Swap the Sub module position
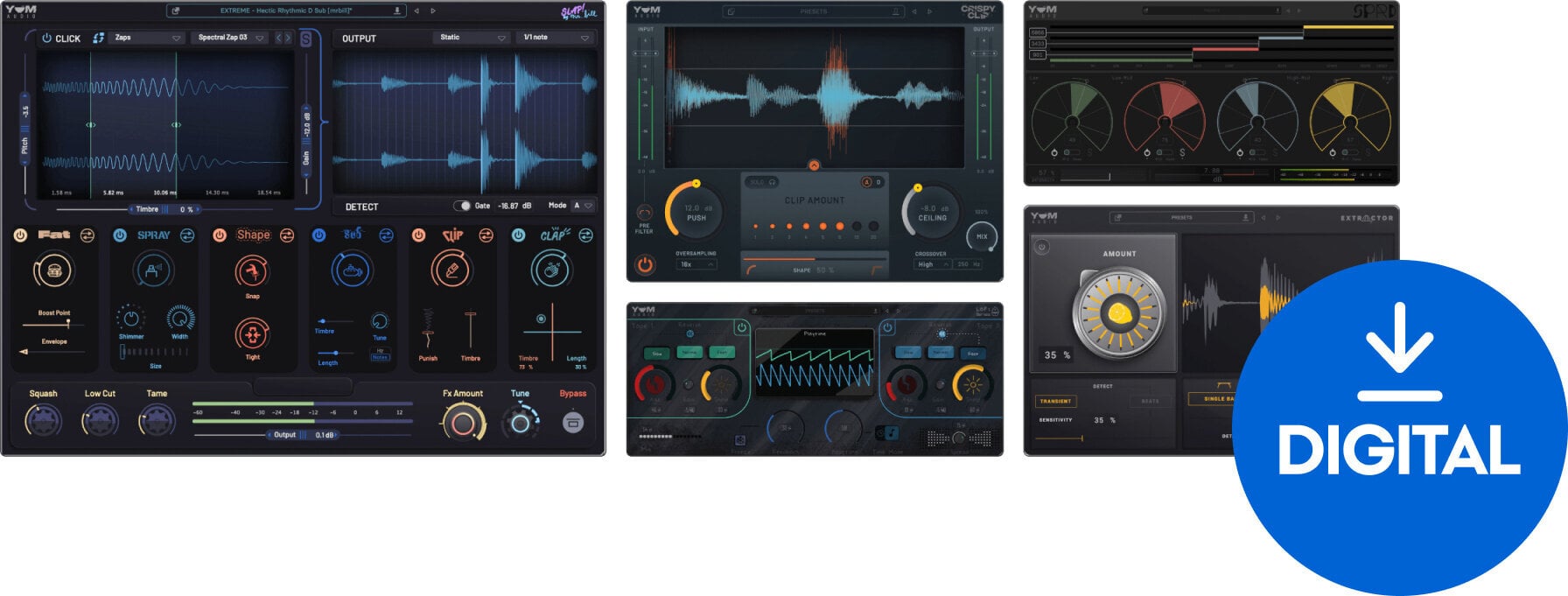Viewport: 1568px width, 596px height. (386, 235)
